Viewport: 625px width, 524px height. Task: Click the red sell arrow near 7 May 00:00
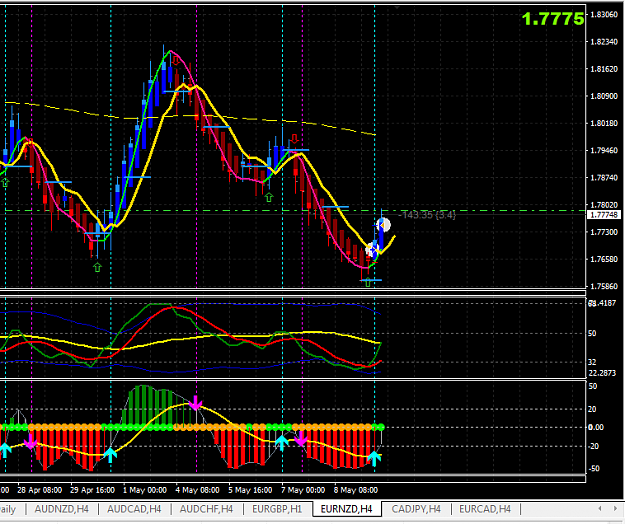click(x=295, y=139)
